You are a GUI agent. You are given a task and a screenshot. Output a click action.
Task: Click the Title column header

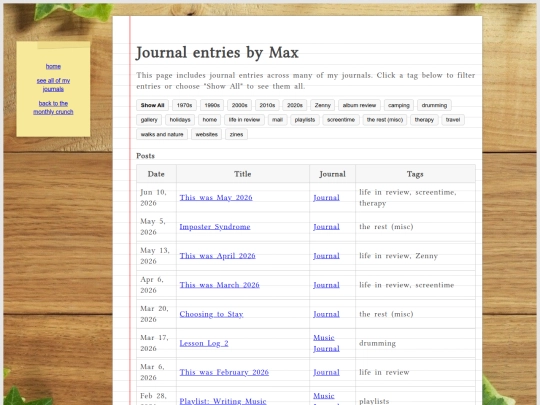tap(243, 174)
